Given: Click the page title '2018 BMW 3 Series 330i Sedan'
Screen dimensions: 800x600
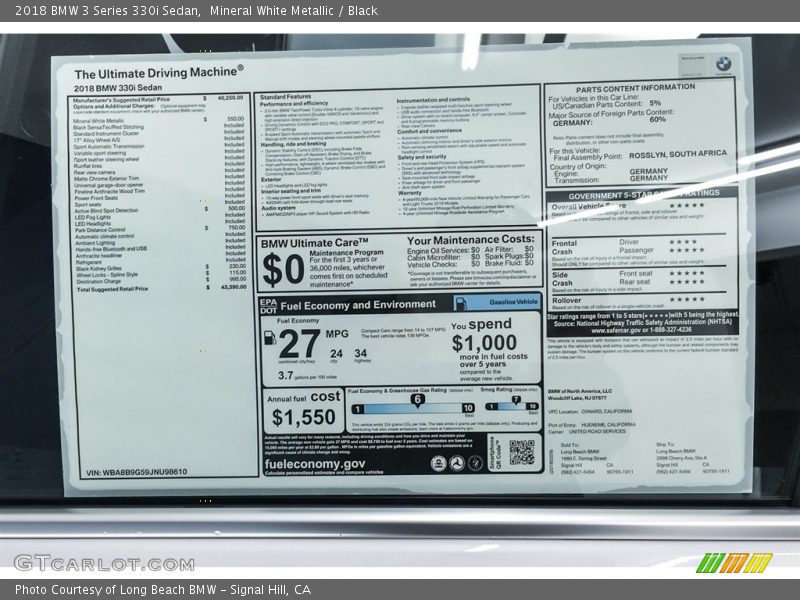Looking at the screenshot, I should click(107, 11).
